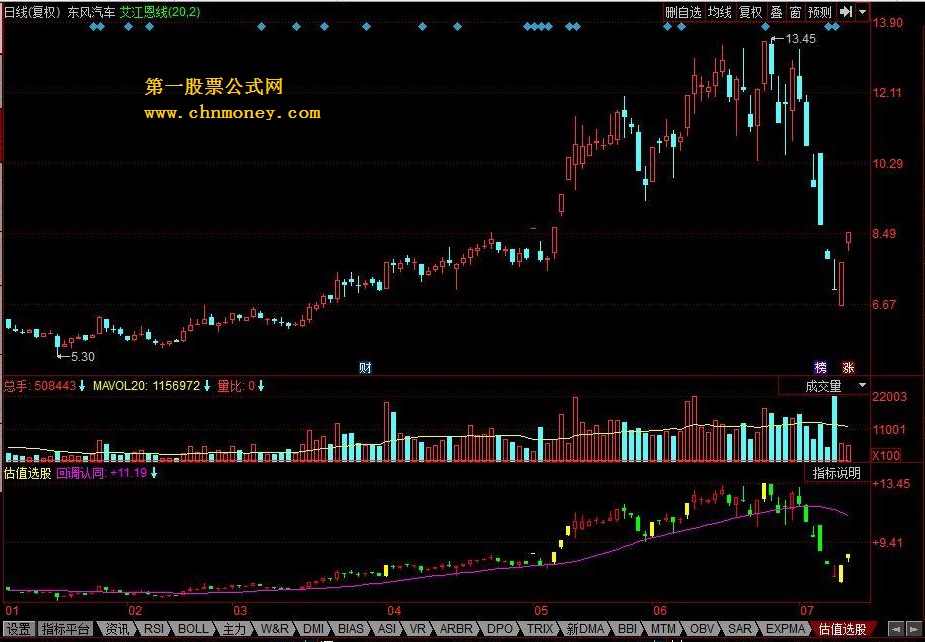Click the MAVOL20 value 1156972
Viewport: 925px width, 642px height.
176,386
